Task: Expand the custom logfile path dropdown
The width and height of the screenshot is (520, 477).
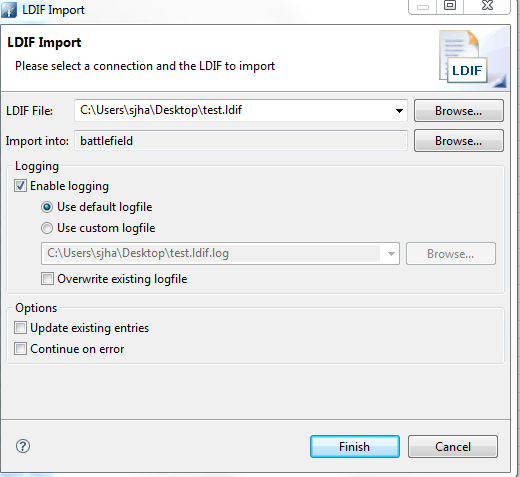Action: pyautogui.click(x=391, y=254)
